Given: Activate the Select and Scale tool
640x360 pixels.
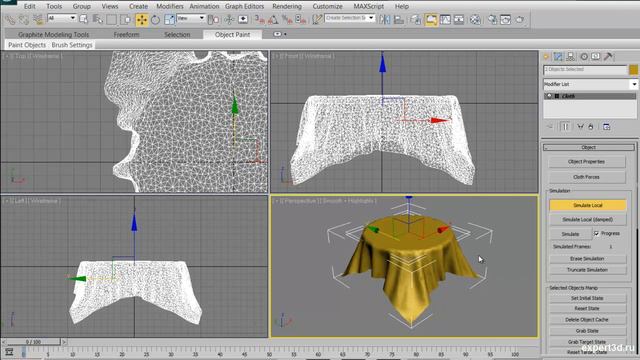Looking at the screenshot, I should pyautogui.click(x=169, y=19).
